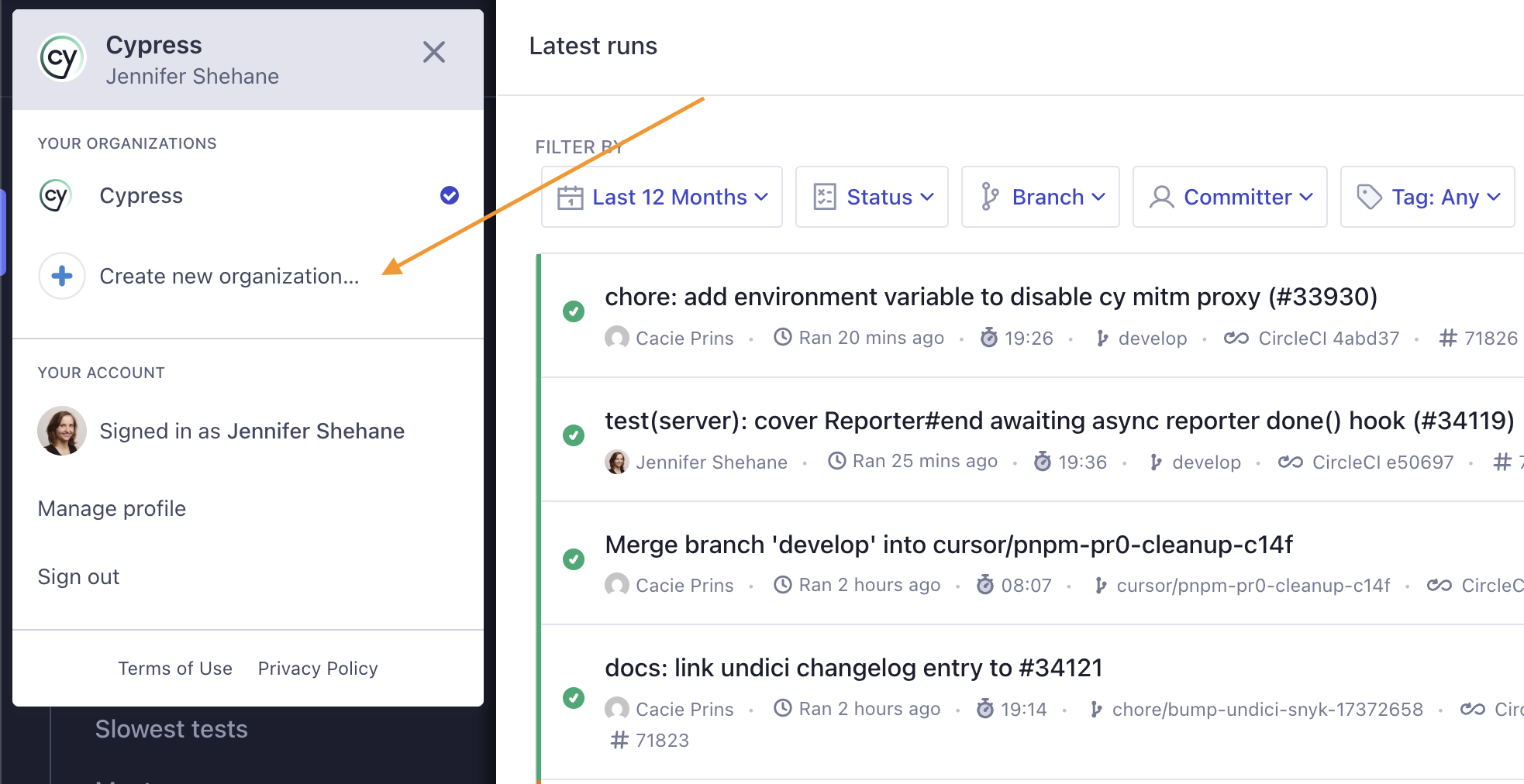Click clock icon beside Ran 25 mins ago
Image resolution: width=1524 pixels, height=784 pixels.
(837, 461)
